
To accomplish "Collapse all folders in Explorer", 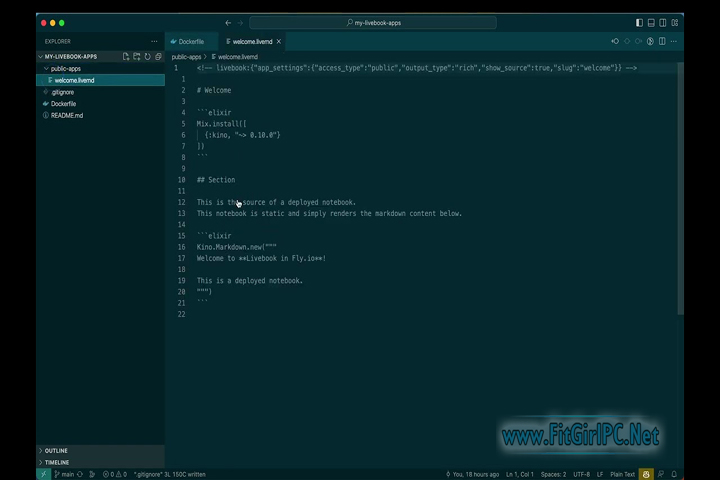I will (x=159, y=57).
